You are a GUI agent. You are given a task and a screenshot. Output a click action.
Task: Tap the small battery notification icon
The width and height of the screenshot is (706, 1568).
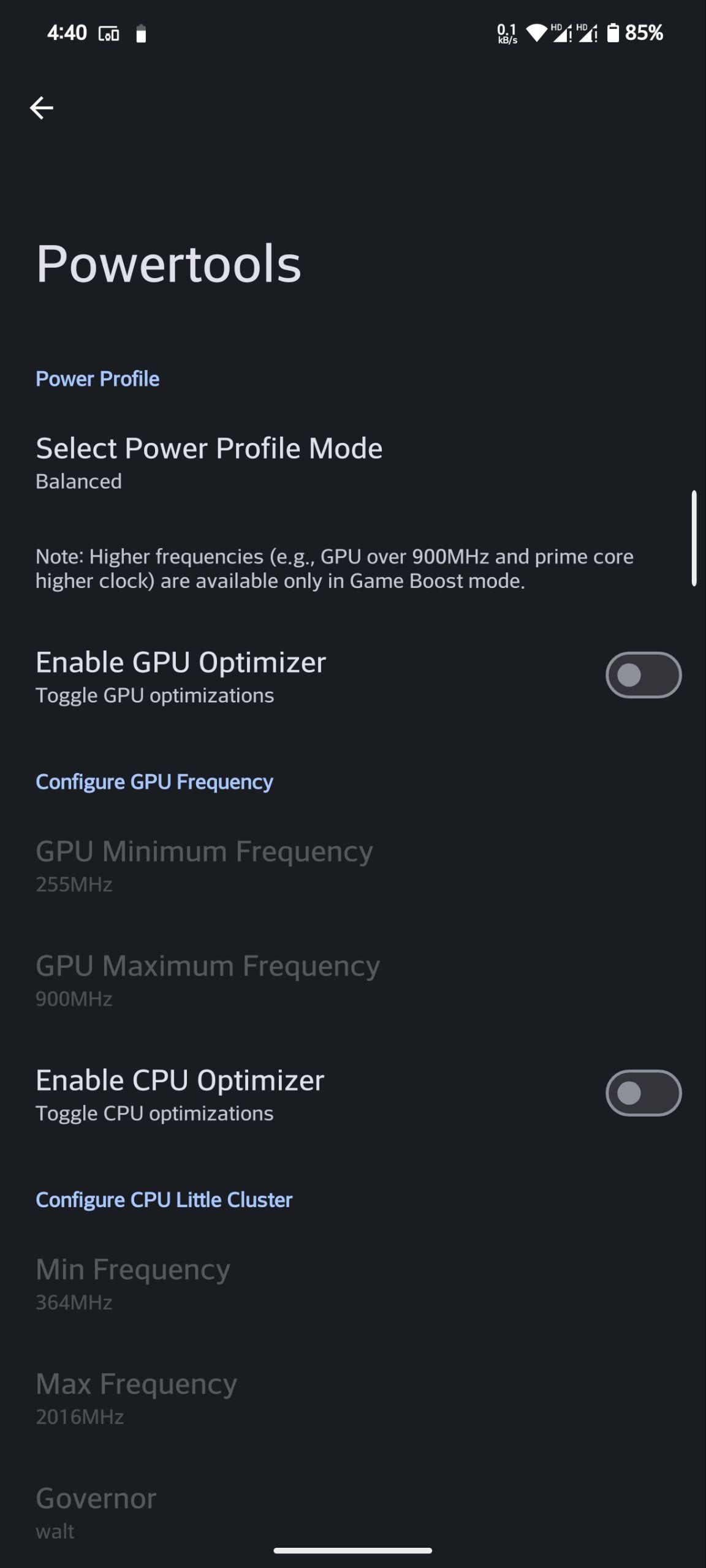click(141, 34)
